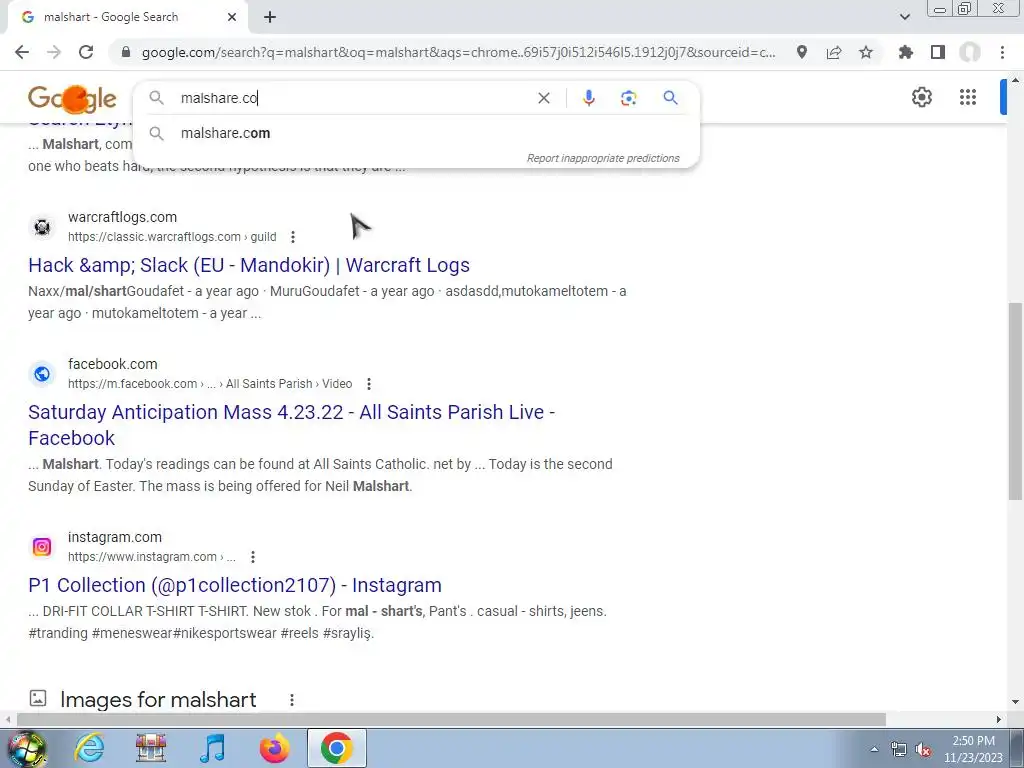
Task: Share this page via address bar icon
Action: 834,52
